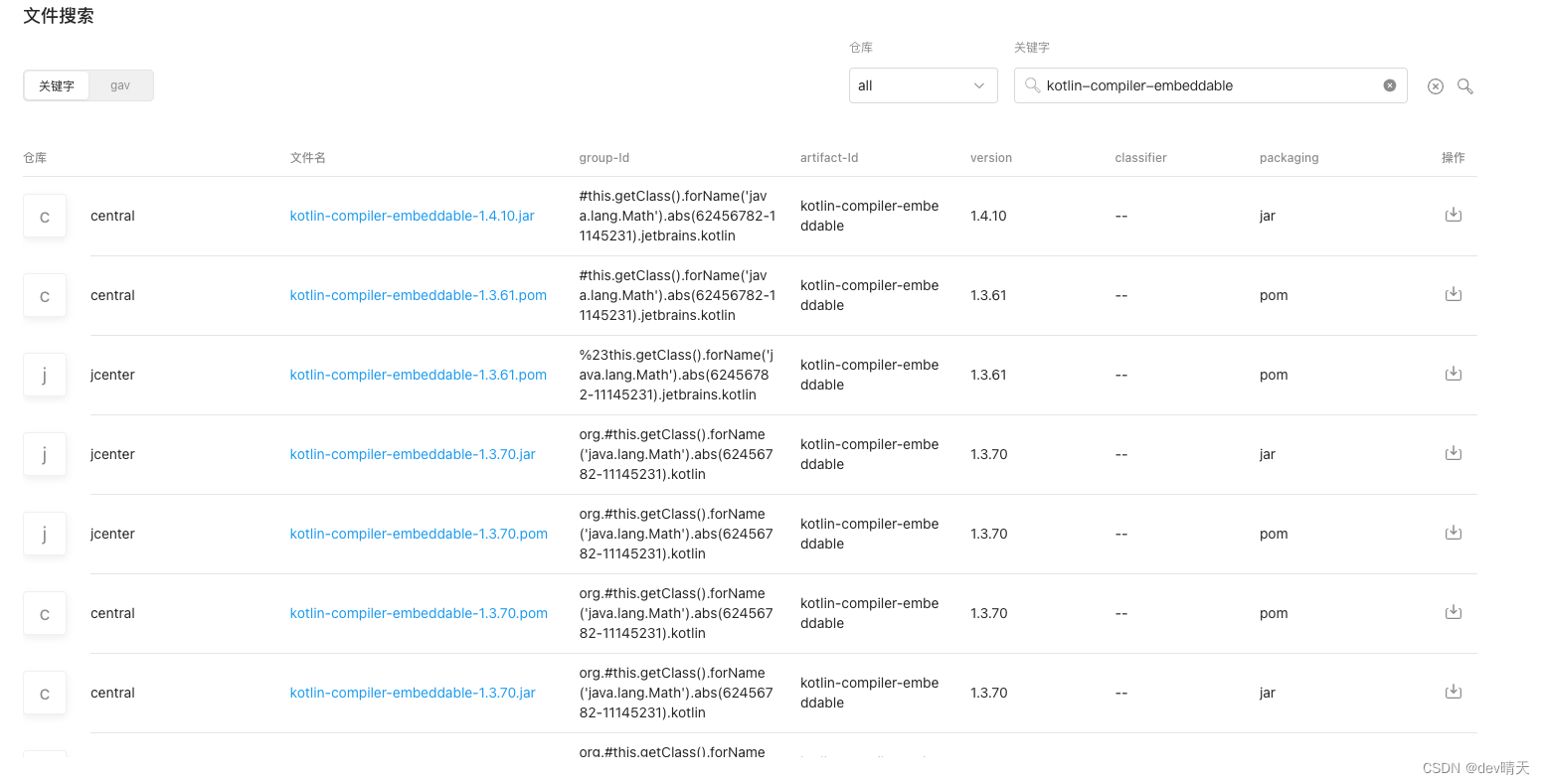
Task: Click the 'c' avatar in central 1.3.61.pom row
Action: click(45, 295)
